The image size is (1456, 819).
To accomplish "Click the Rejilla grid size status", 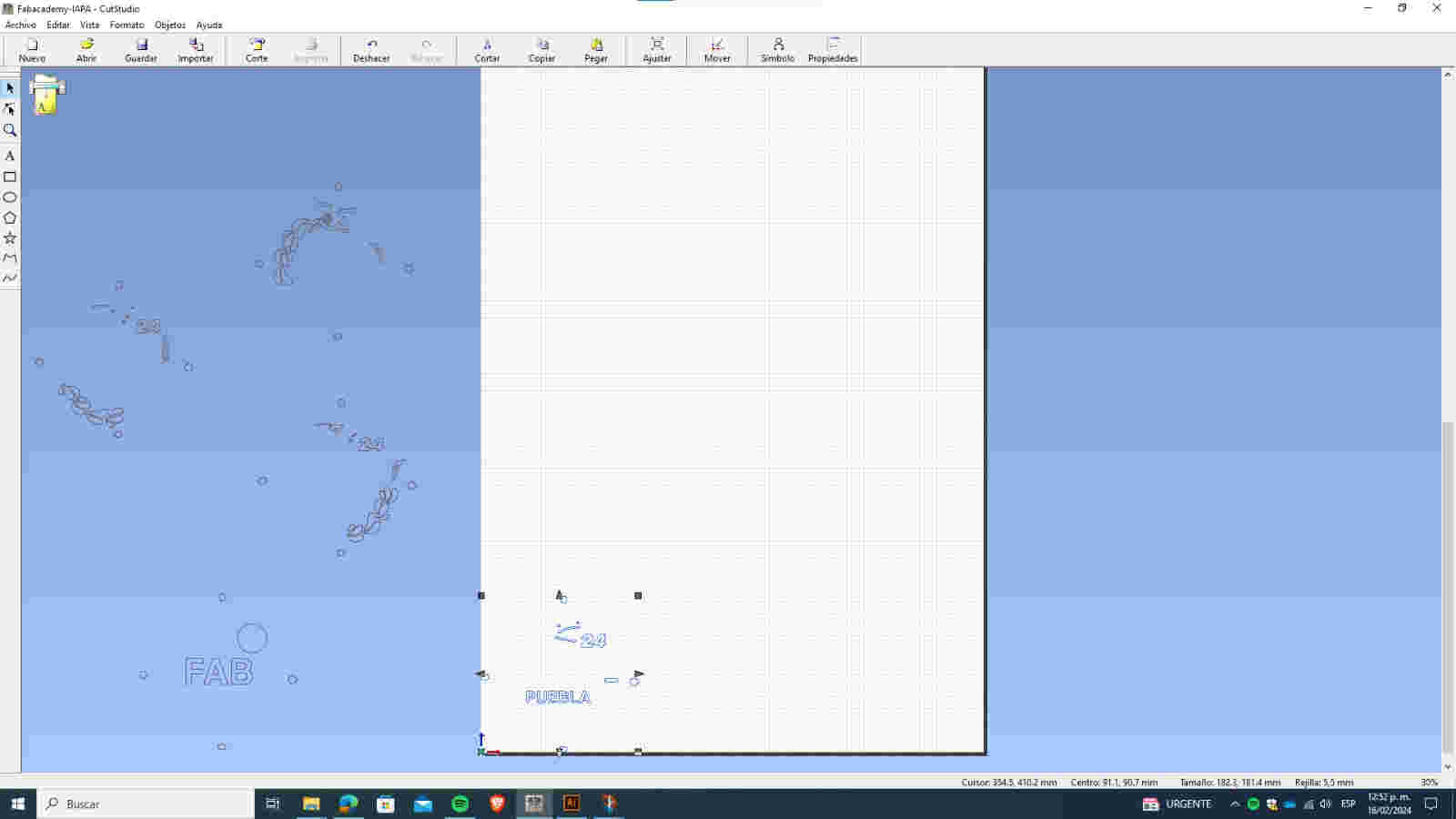I will (x=1324, y=783).
